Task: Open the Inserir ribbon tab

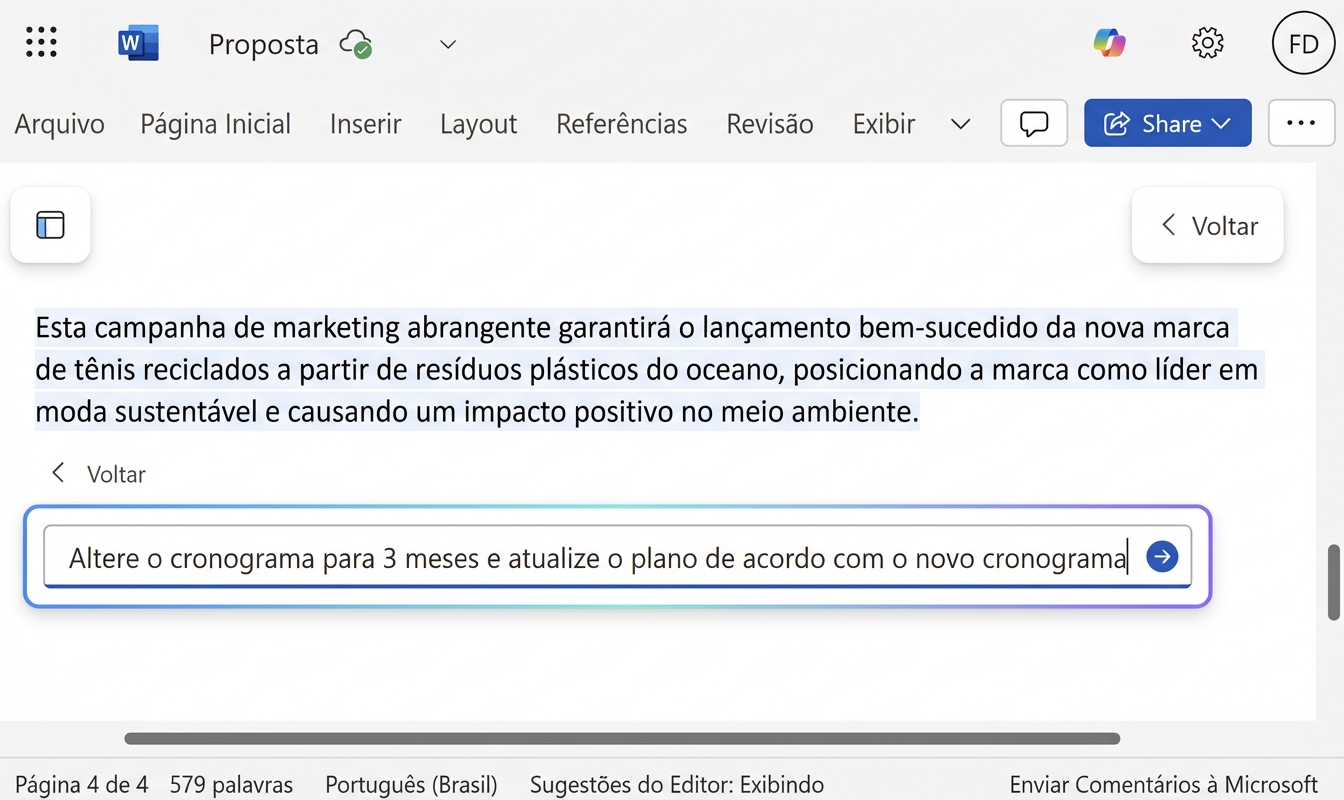Action: 365,123
